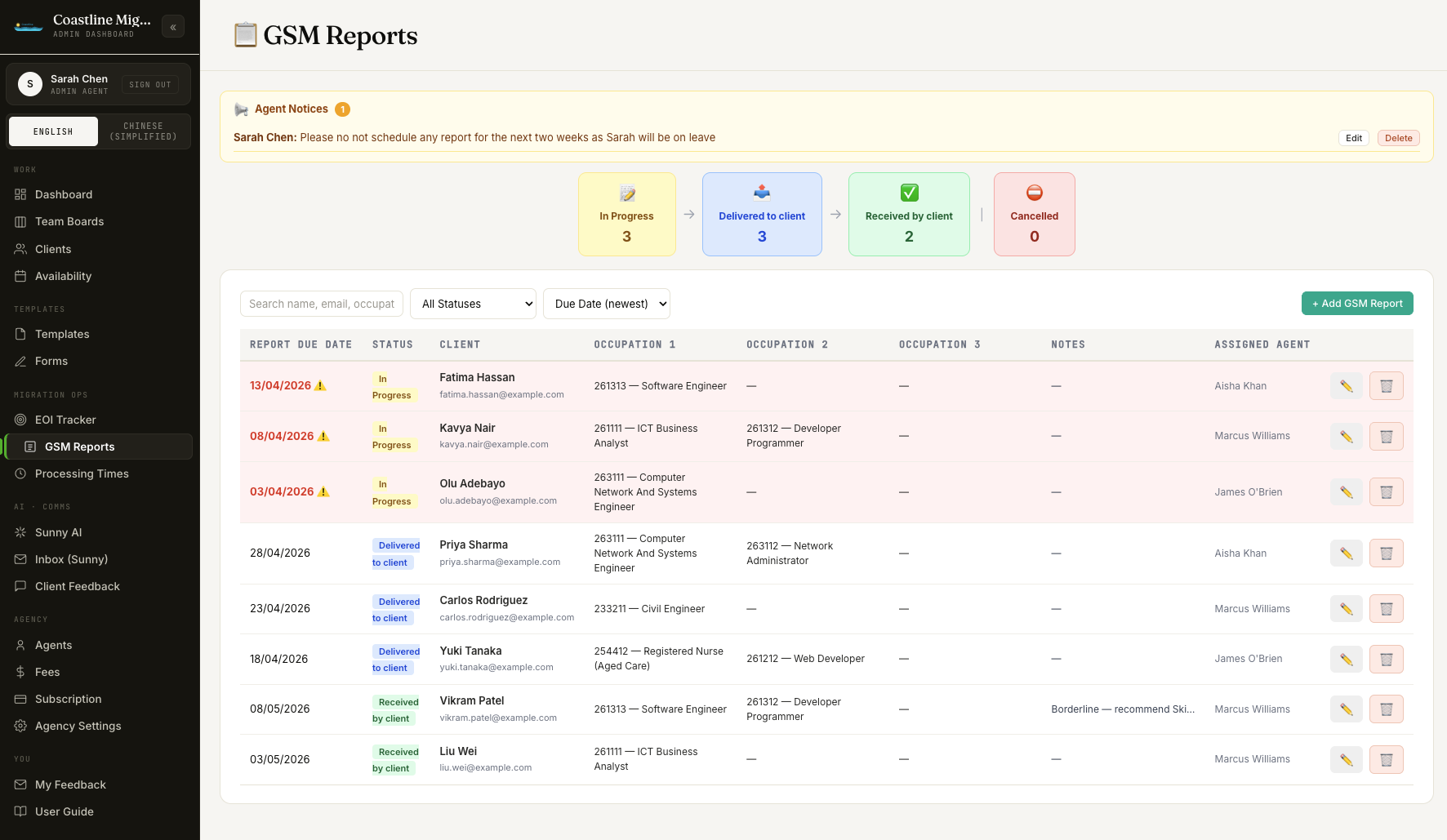Click the Sign Out button
The height and width of the screenshot is (840, 1447).
(150, 84)
